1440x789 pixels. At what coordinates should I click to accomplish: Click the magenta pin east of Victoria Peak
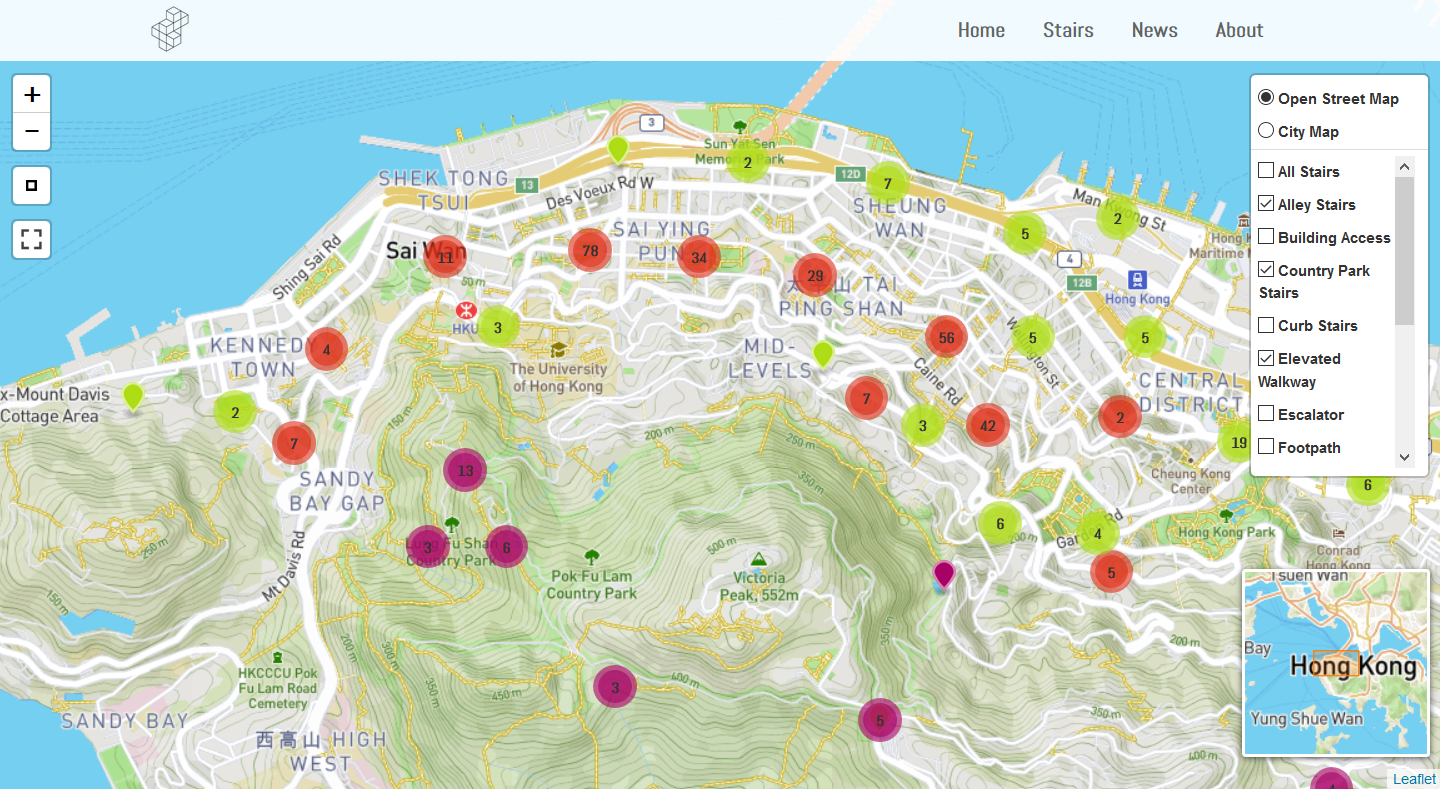(x=943, y=573)
